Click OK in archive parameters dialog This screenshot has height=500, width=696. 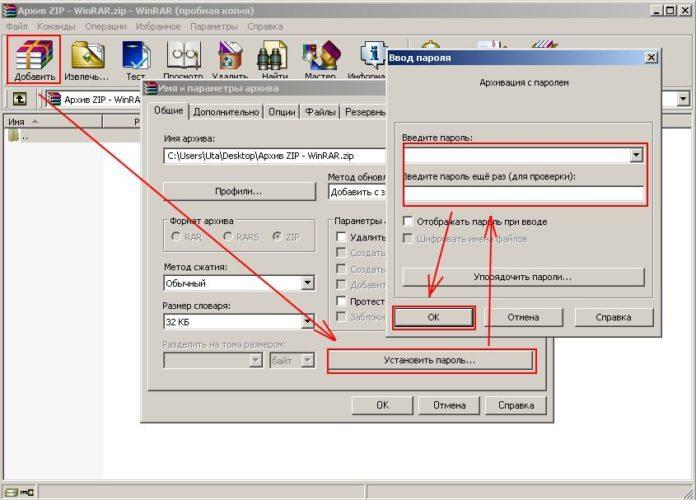point(383,405)
